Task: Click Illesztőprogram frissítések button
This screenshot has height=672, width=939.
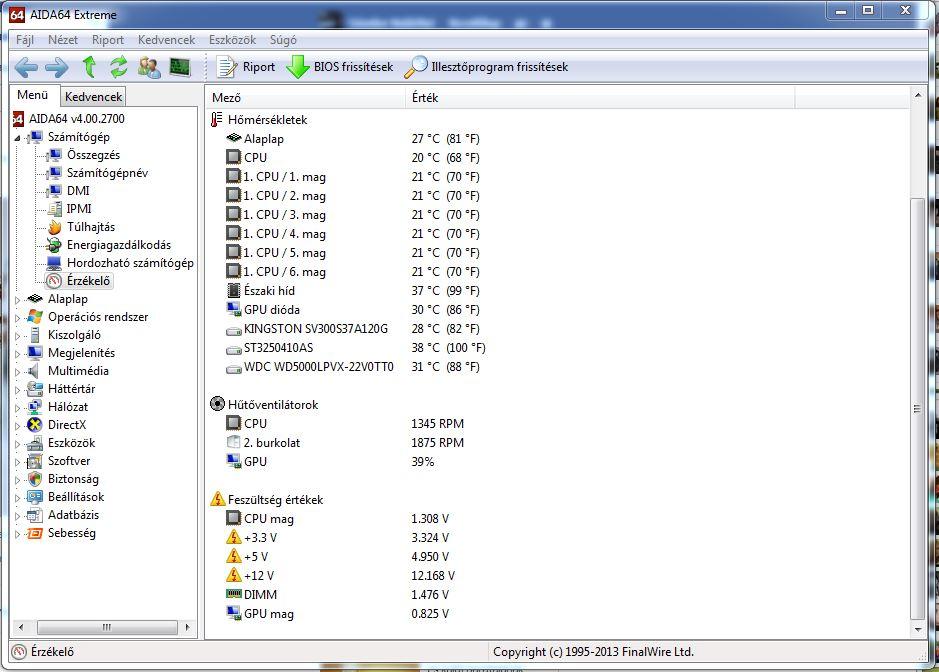Action: click(x=486, y=67)
